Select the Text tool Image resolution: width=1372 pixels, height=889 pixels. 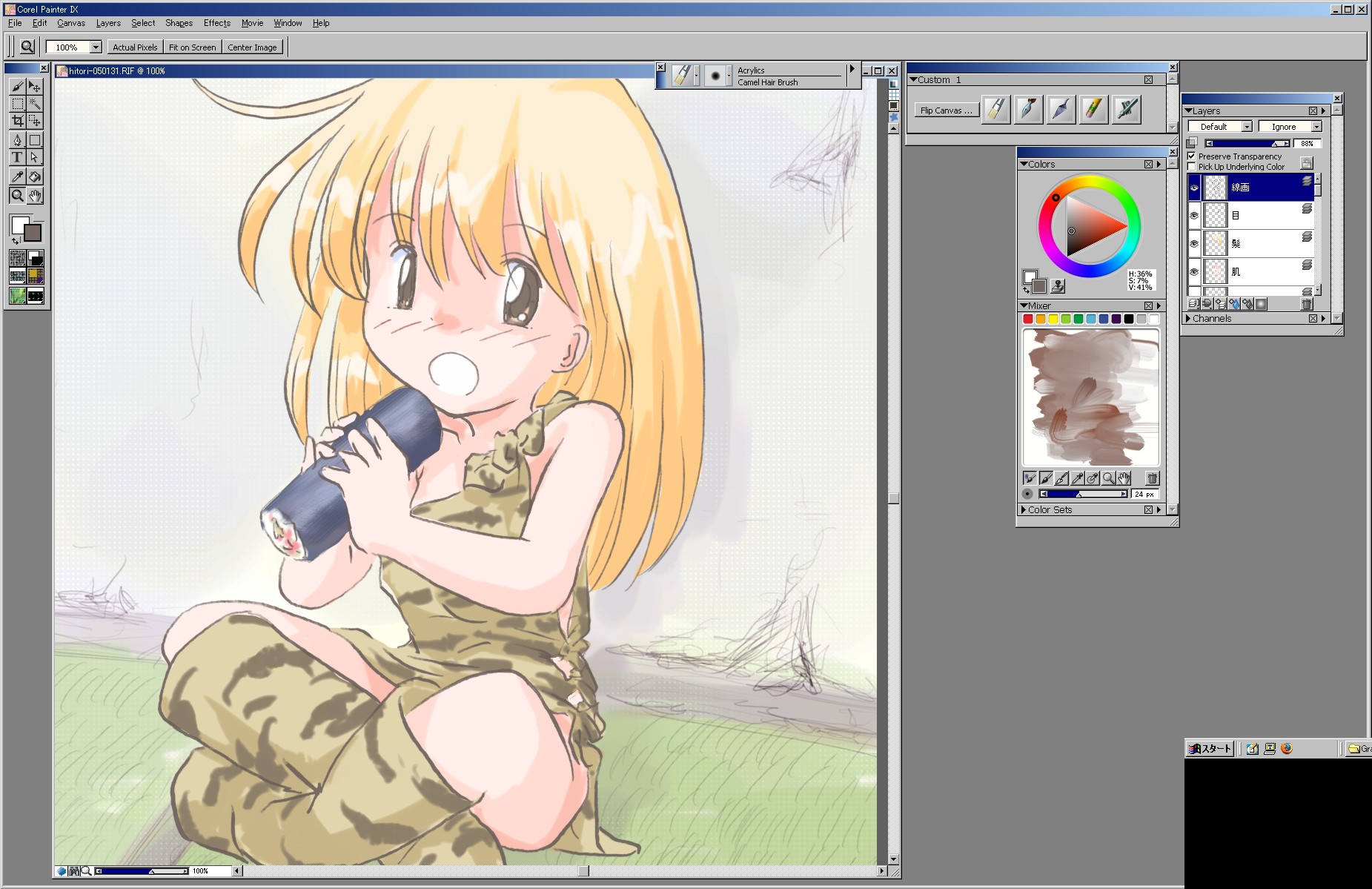(18, 157)
